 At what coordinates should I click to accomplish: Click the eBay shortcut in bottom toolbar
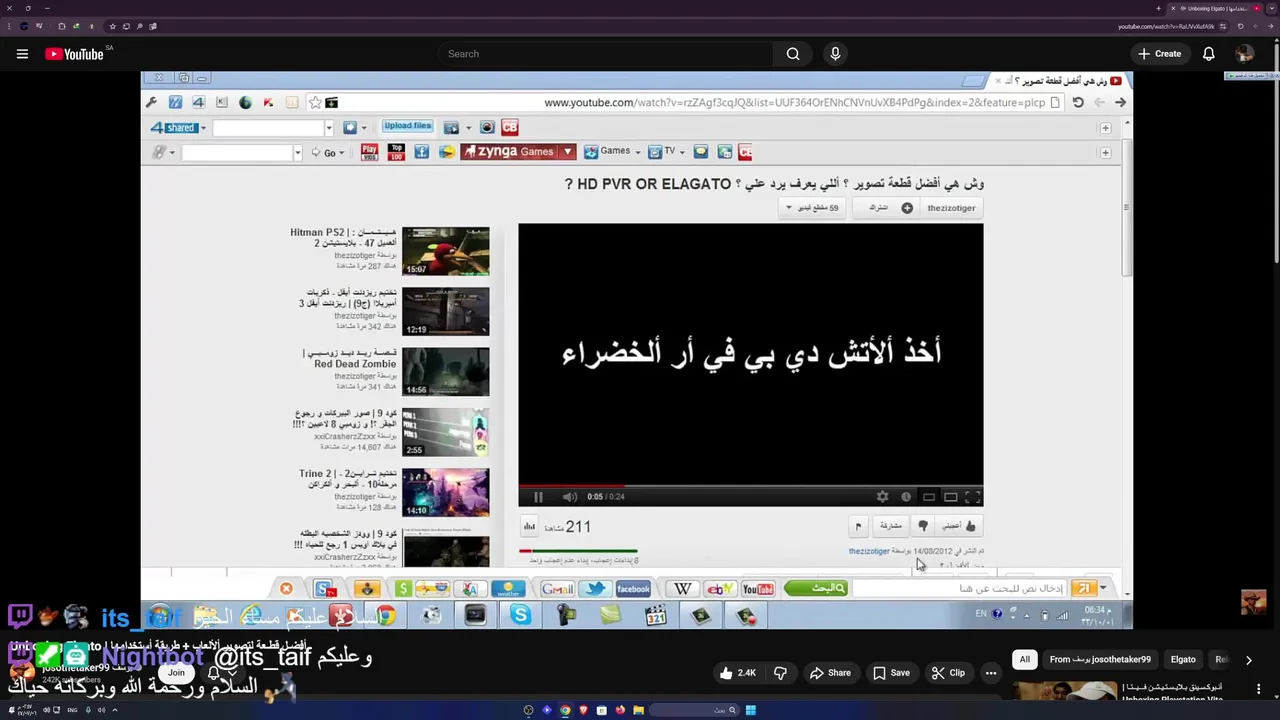719,589
